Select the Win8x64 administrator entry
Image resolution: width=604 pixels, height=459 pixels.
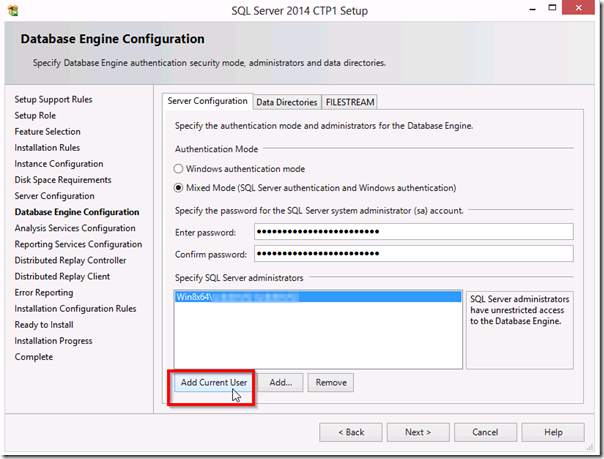pos(318,297)
